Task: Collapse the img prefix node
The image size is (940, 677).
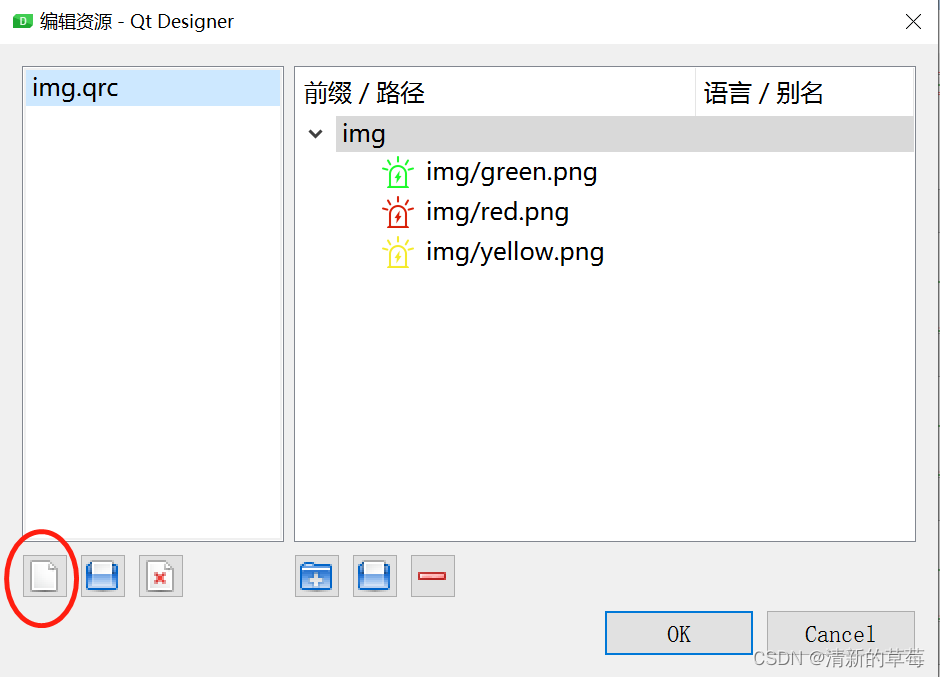Action: [x=315, y=134]
